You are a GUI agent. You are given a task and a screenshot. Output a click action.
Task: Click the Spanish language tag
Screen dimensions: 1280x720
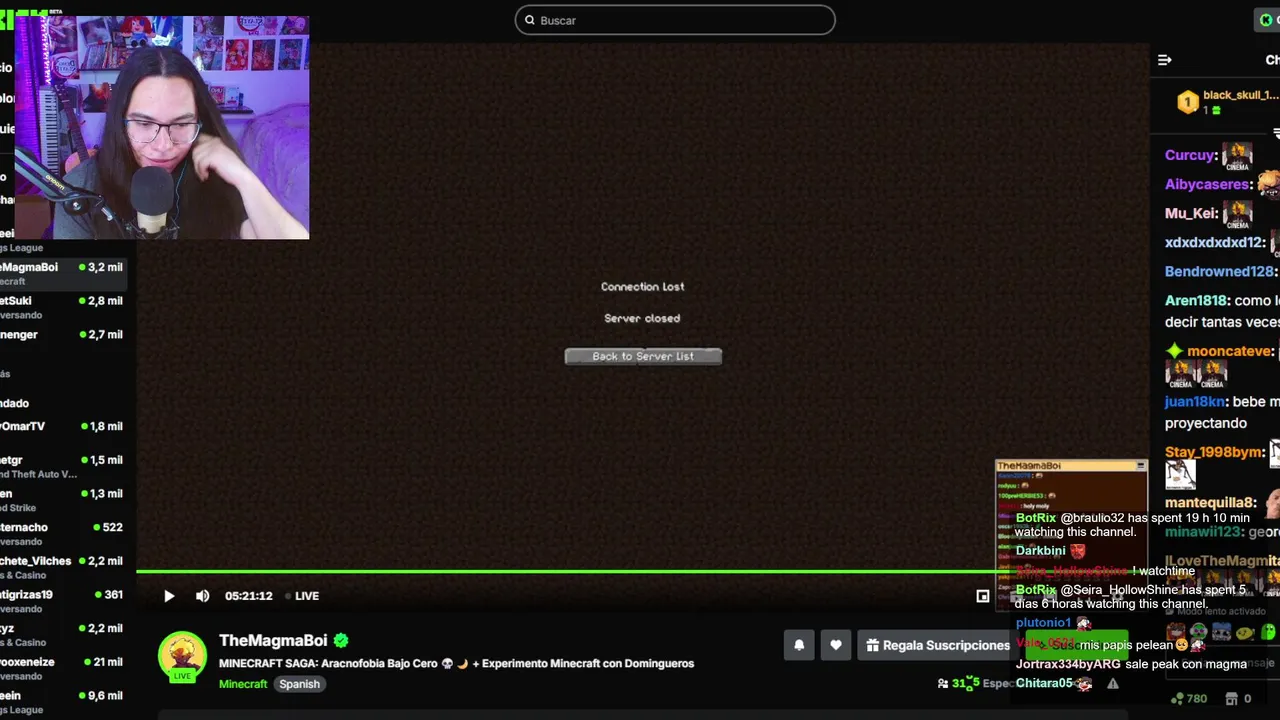(x=299, y=684)
